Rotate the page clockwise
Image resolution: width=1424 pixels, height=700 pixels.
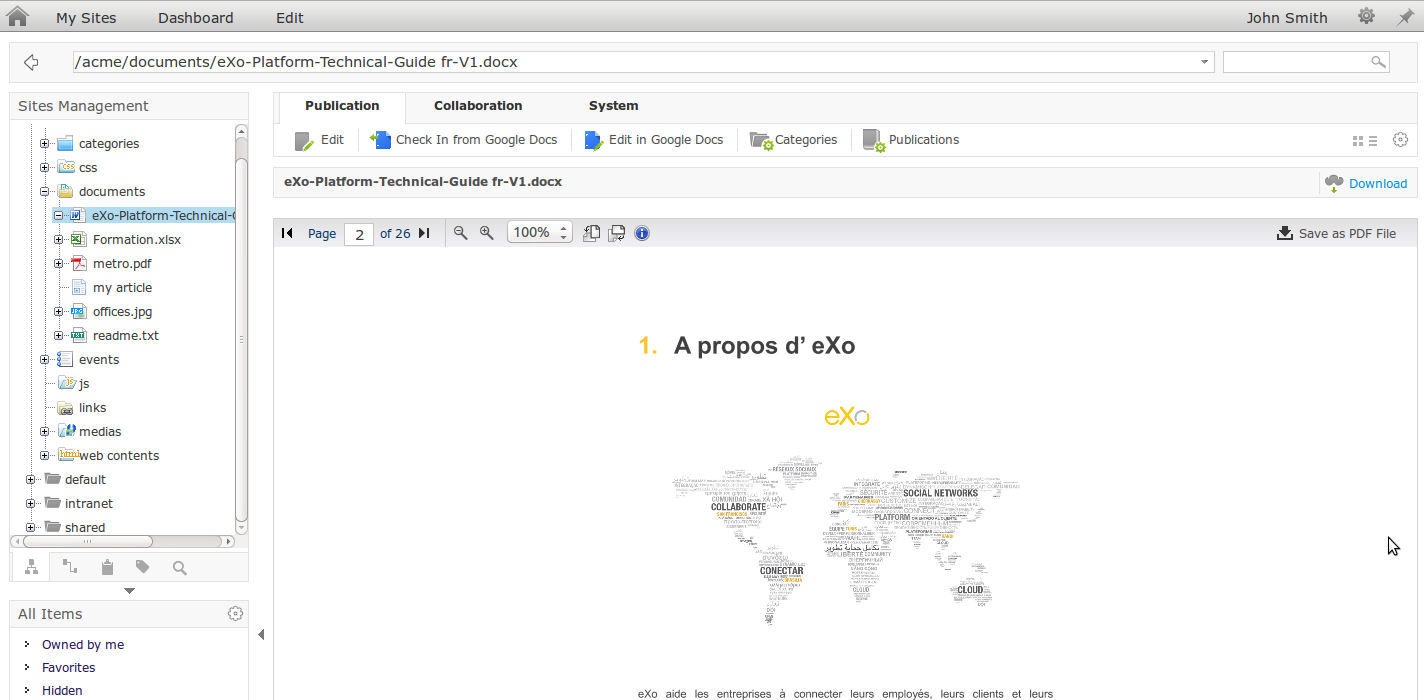tap(617, 233)
